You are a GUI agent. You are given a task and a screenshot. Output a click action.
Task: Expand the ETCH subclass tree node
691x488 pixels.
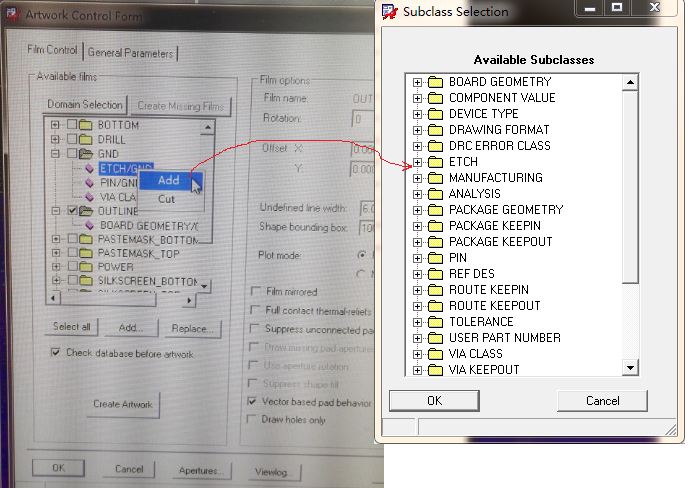pyautogui.click(x=418, y=162)
